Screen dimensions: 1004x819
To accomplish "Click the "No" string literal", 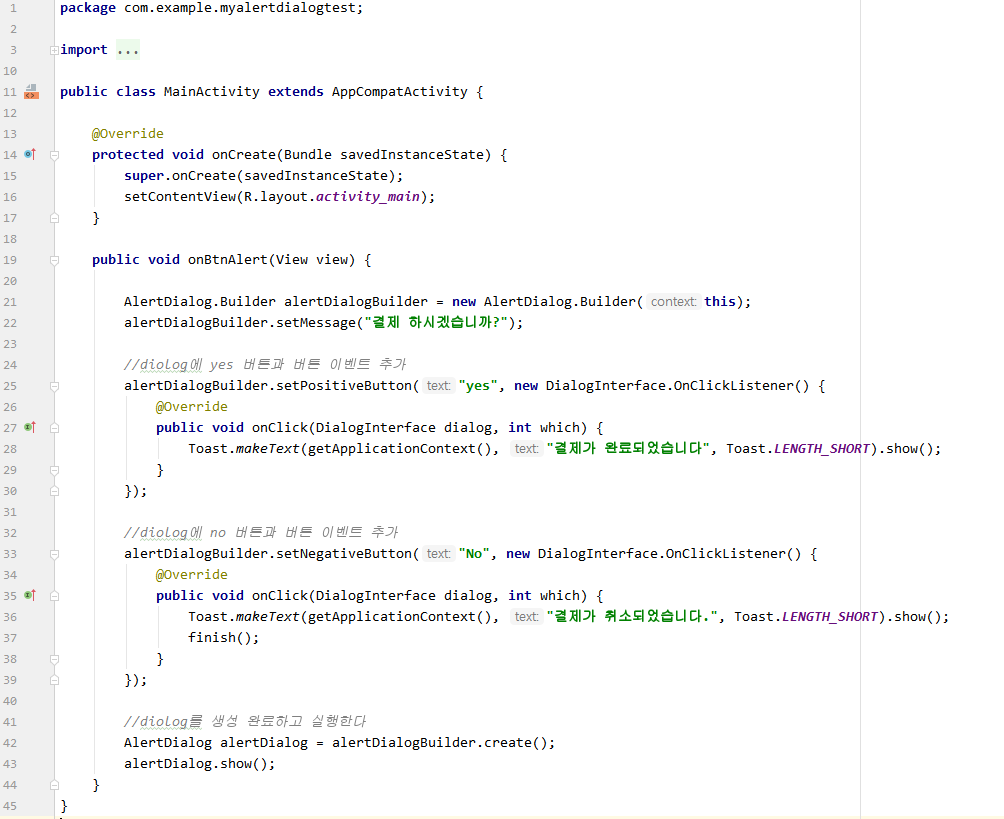I will pos(474,553).
